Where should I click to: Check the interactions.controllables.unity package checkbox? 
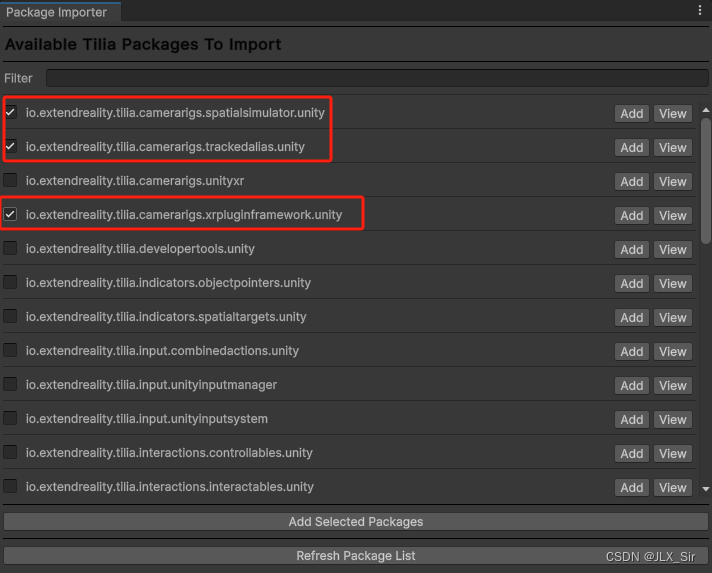10,452
